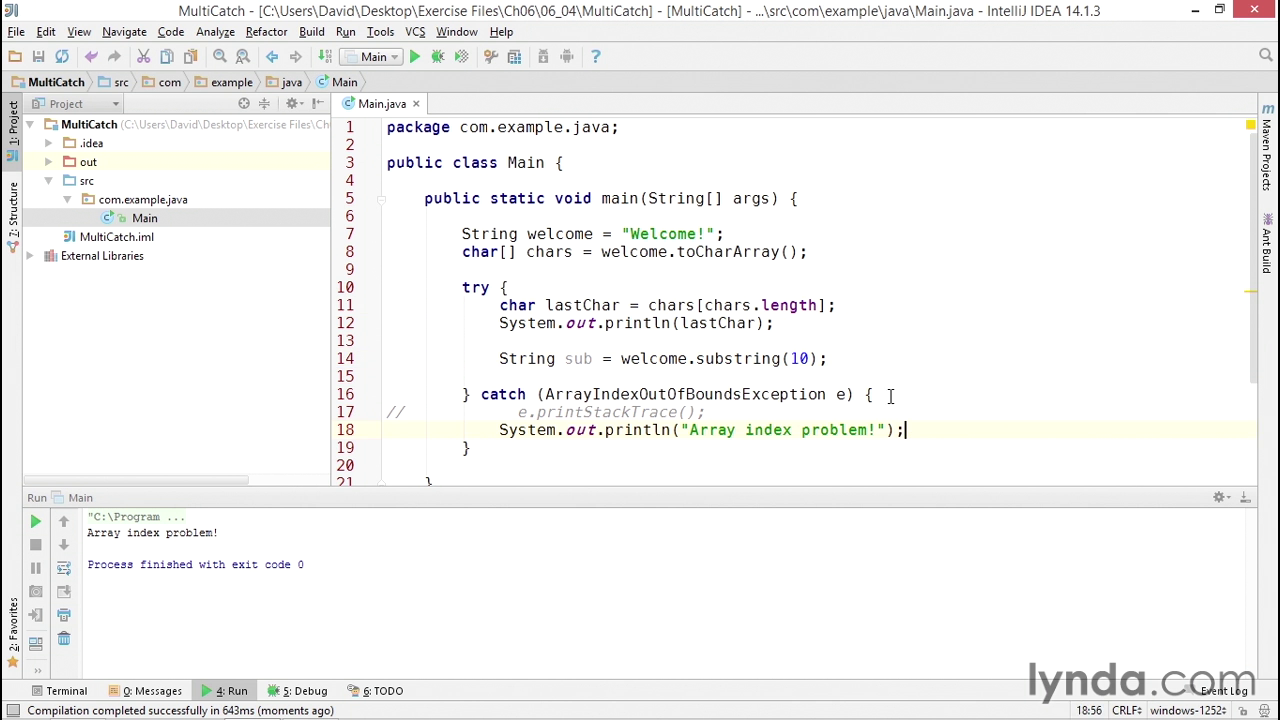The image size is (1280, 720).
Task: Click the Paste toolbar icon
Action: click(190, 57)
